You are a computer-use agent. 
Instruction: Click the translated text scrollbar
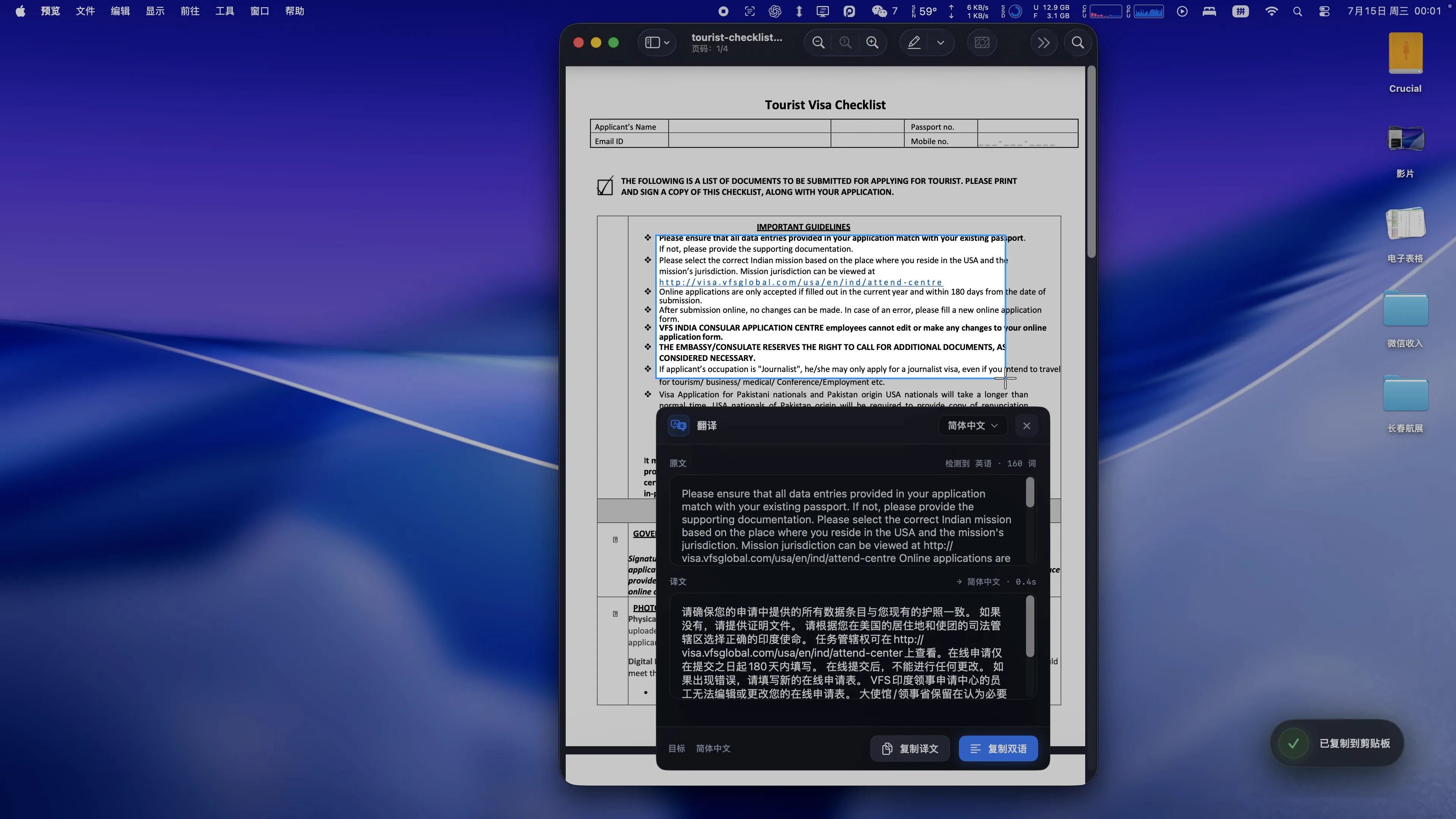point(1030,626)
